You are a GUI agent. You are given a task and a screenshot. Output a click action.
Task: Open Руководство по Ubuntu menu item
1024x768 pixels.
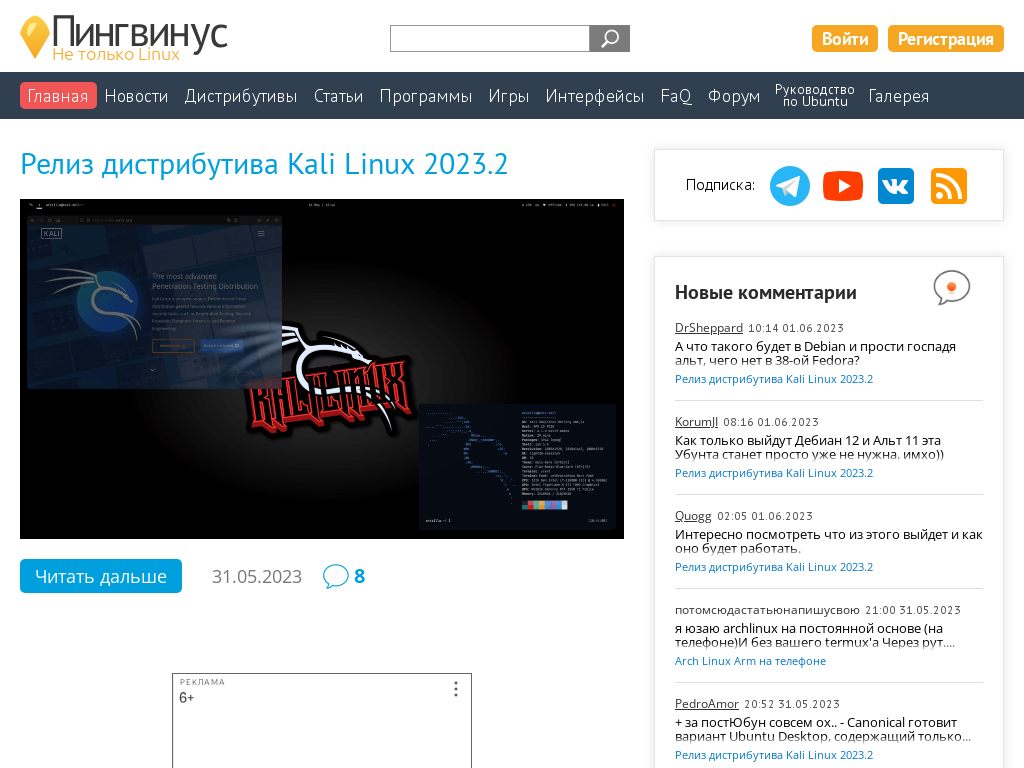click(814, 95)
